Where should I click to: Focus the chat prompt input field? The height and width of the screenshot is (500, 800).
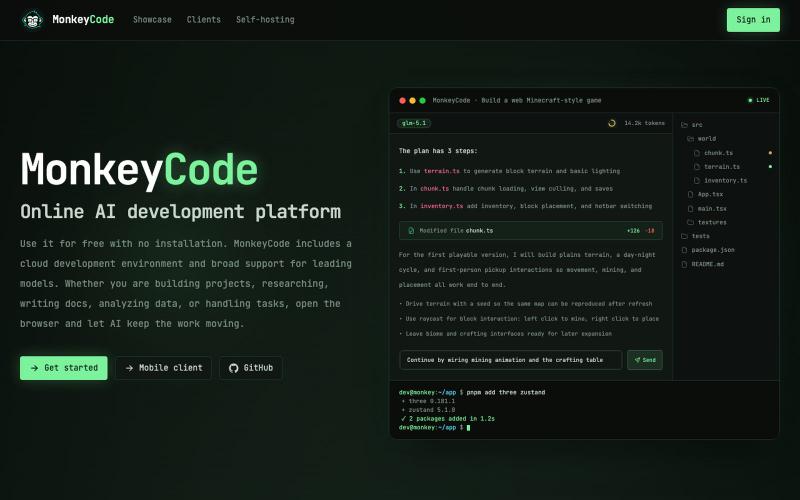(x=511, y=360)
